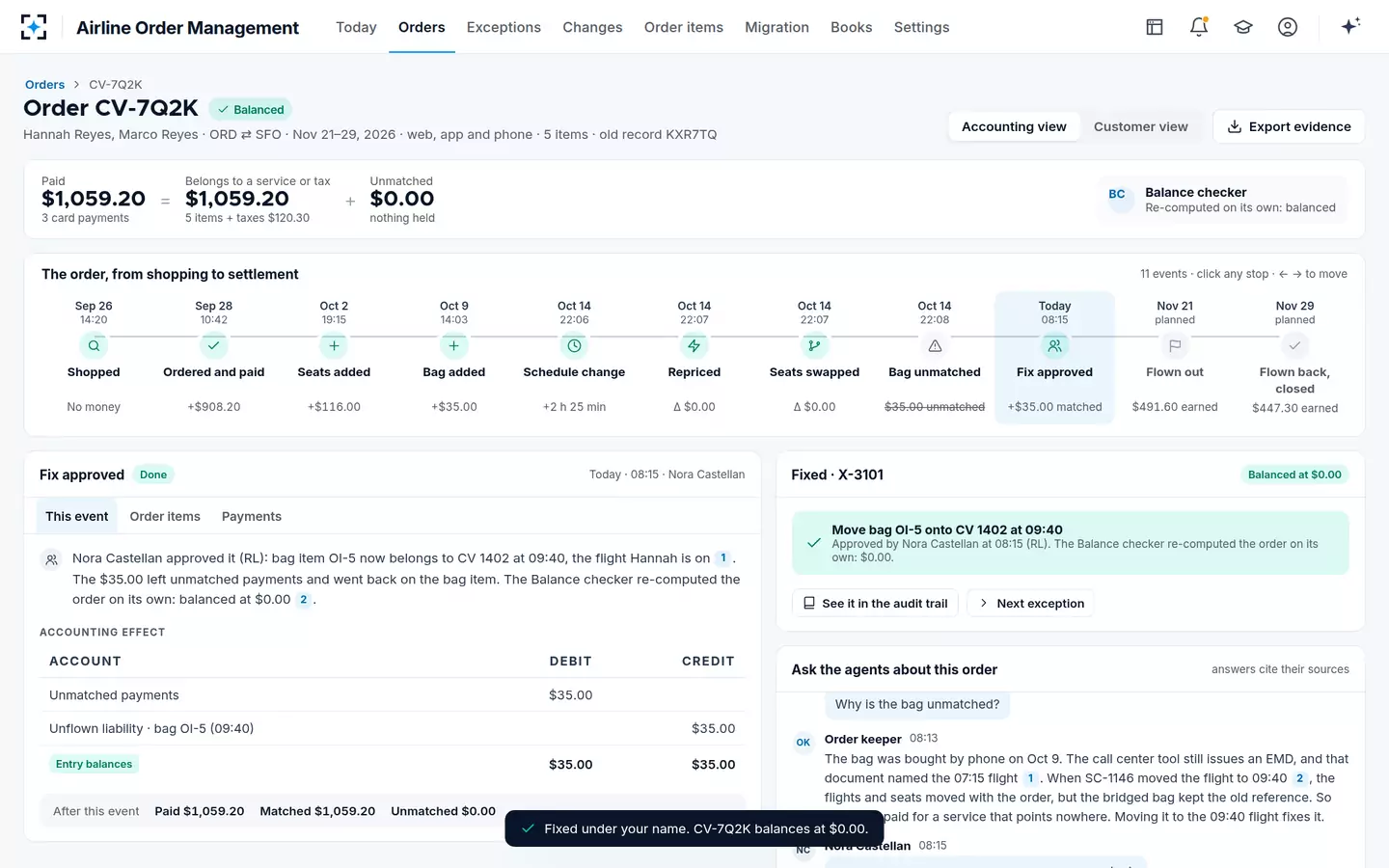Click the Belongs to a service or tax amount
Image resolution: width=1389 pixels, height=868 pixels.
tap(237, 199)
